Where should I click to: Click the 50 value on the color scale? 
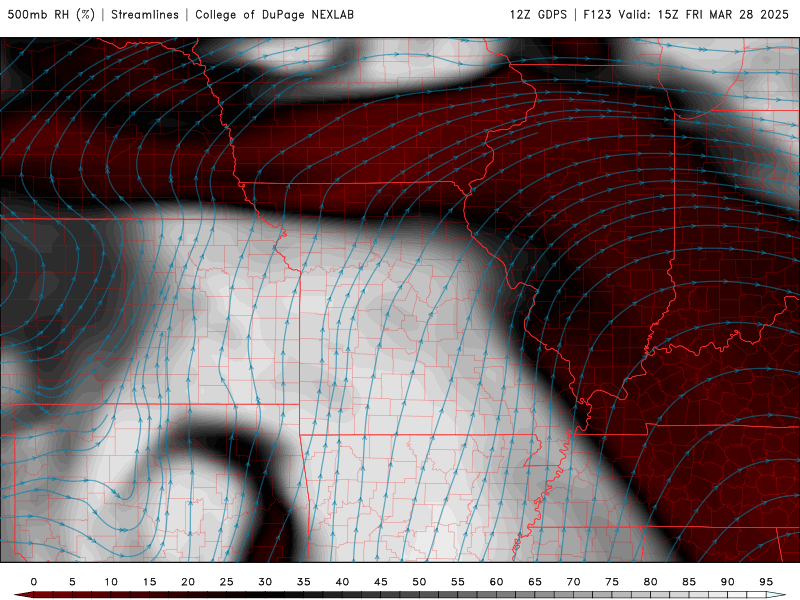point(419,582)
